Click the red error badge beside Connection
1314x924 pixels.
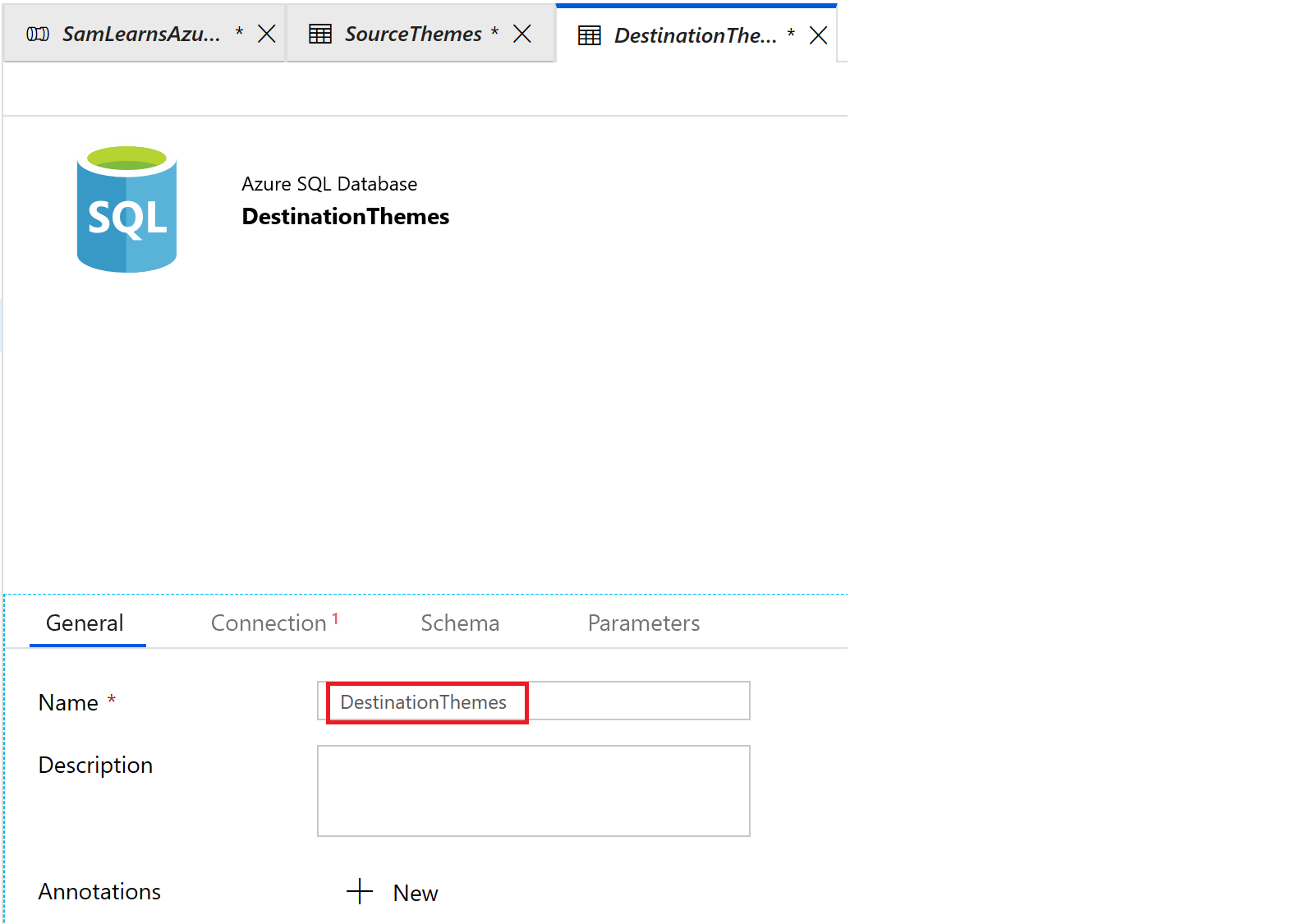click(x=336, y=618)
